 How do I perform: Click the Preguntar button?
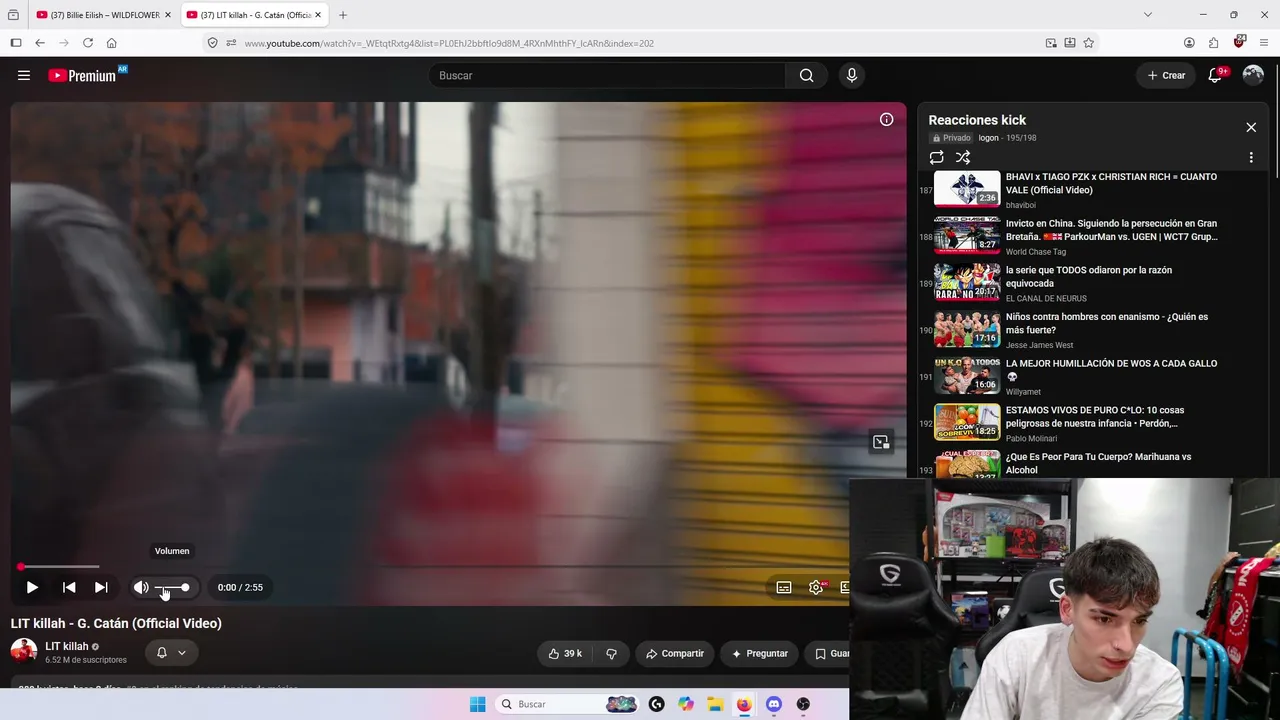point(760,653)
